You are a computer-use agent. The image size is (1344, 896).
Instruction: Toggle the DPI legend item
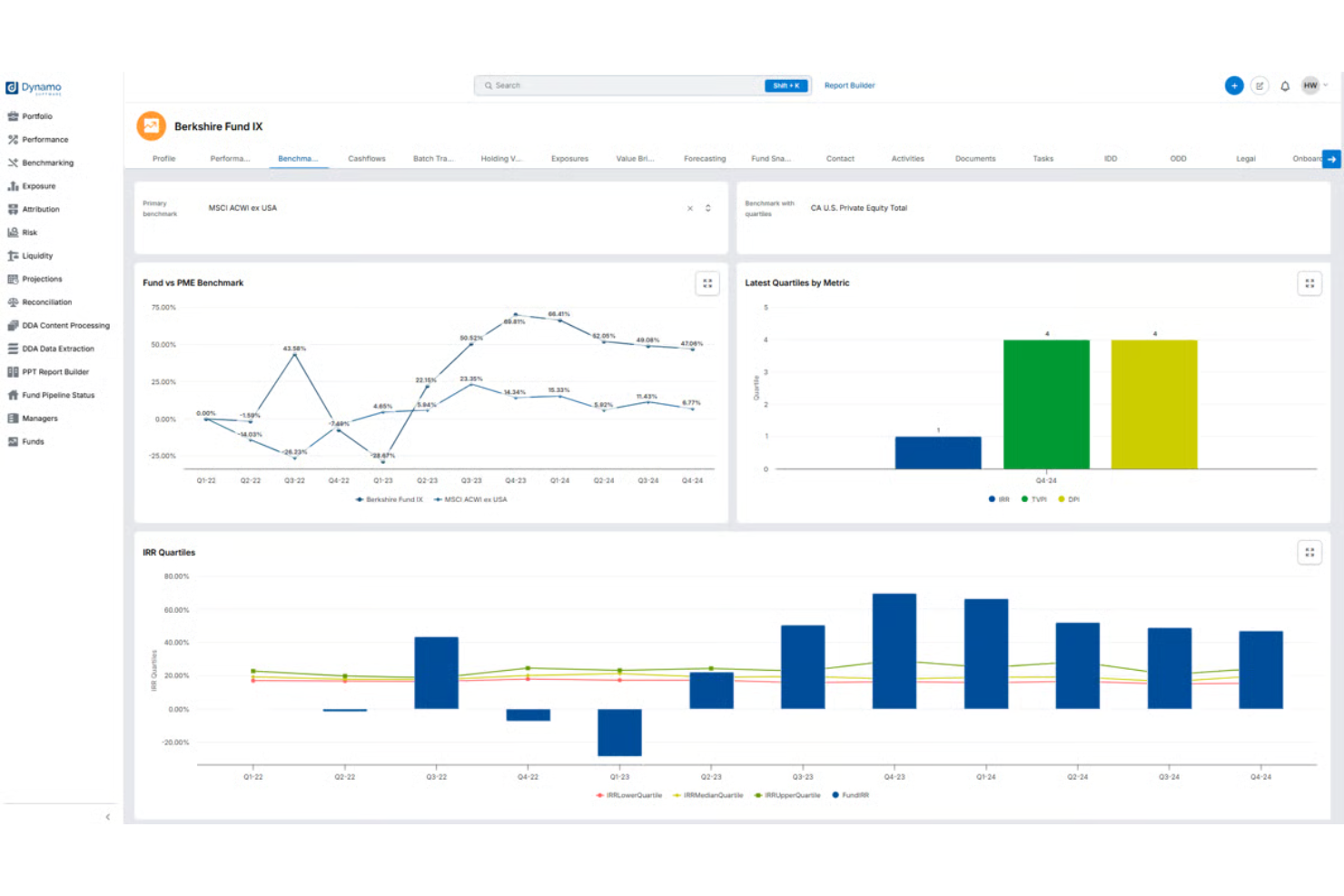(1069, 499)
